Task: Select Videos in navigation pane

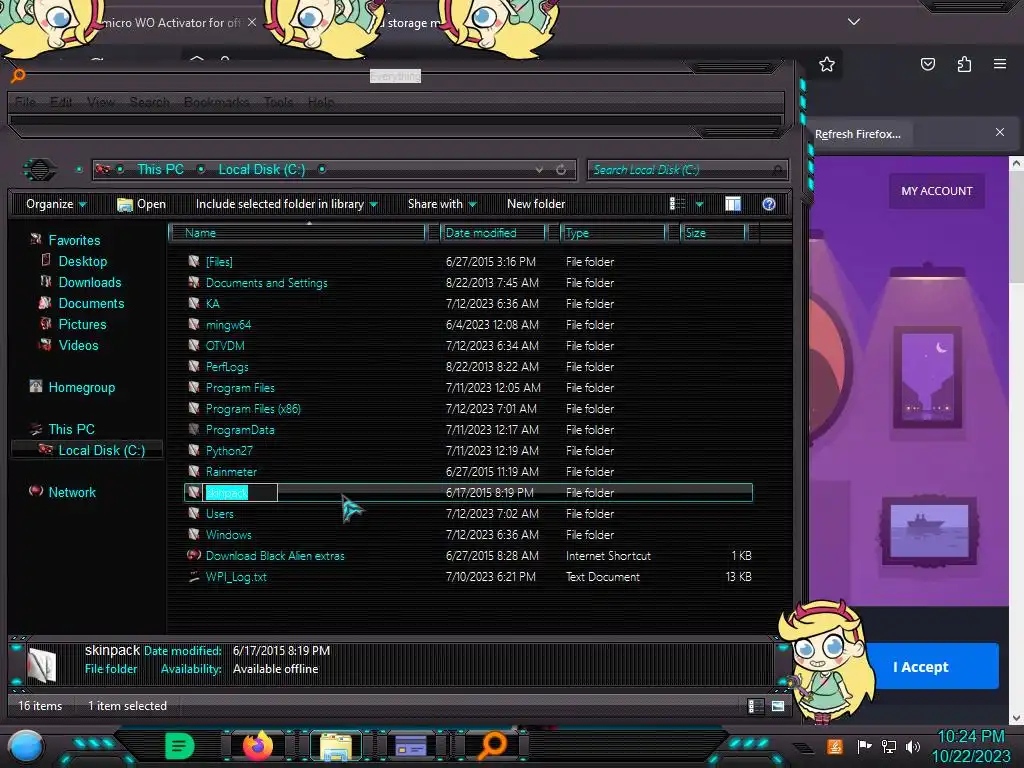Action: 78,345
